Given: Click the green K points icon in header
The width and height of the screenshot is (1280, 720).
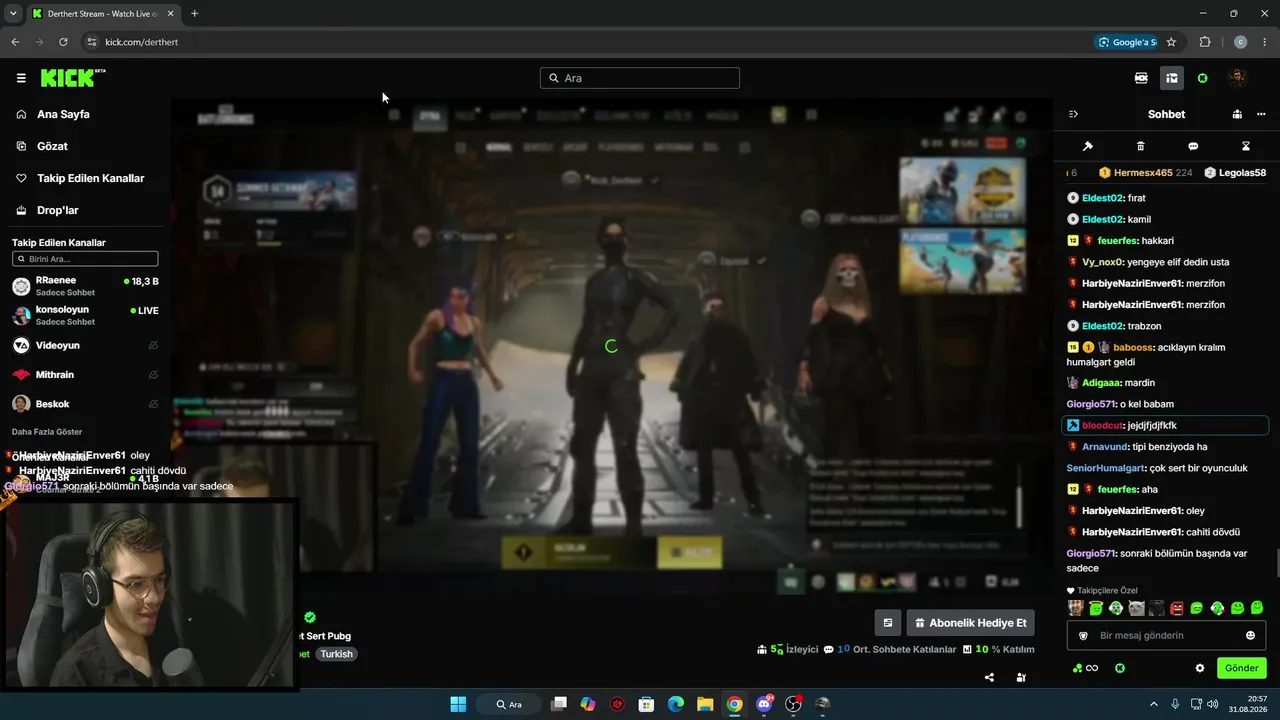Looking at the screenshot, I should (x=1202, y=78).
